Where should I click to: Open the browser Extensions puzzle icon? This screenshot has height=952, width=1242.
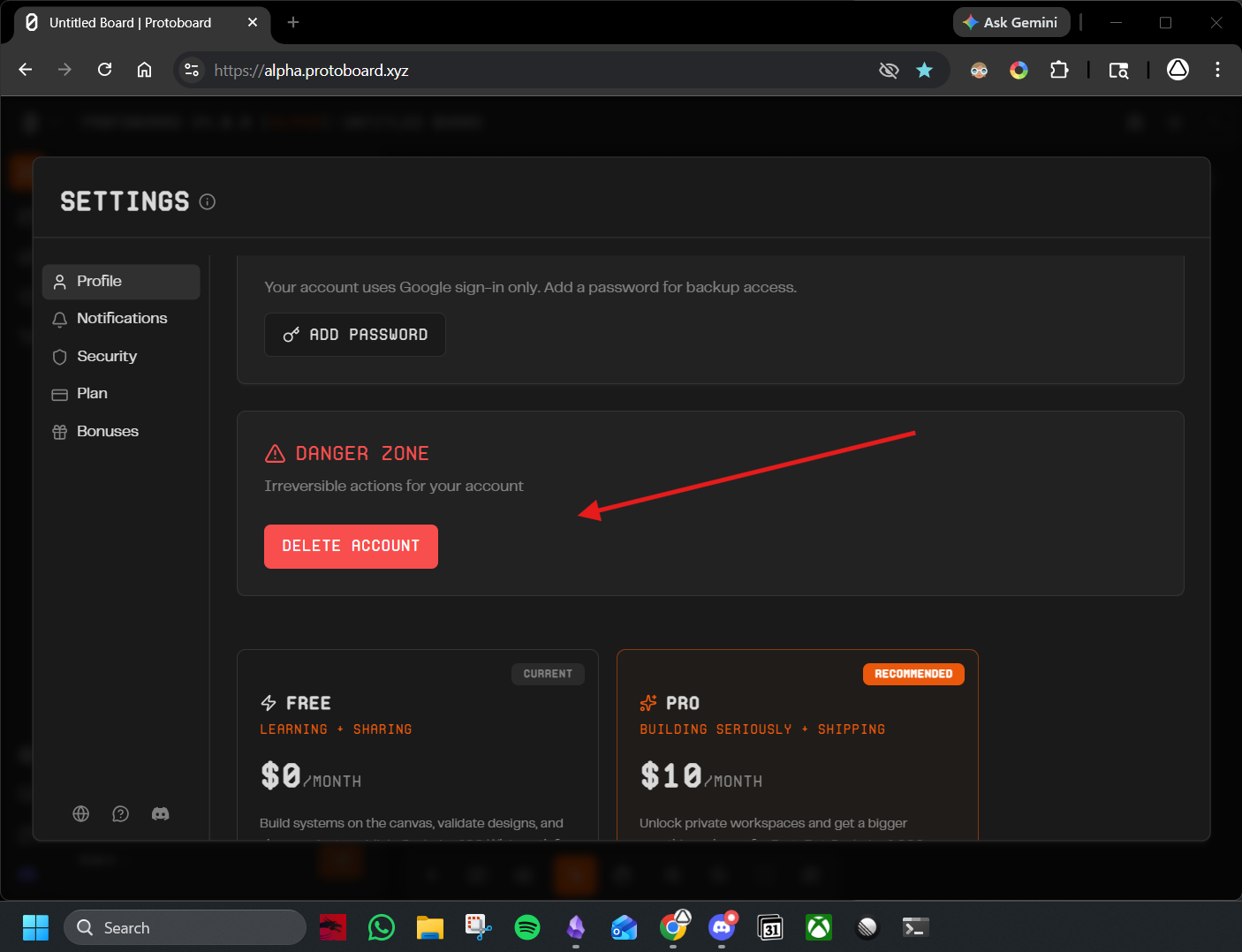[1058, 70]
